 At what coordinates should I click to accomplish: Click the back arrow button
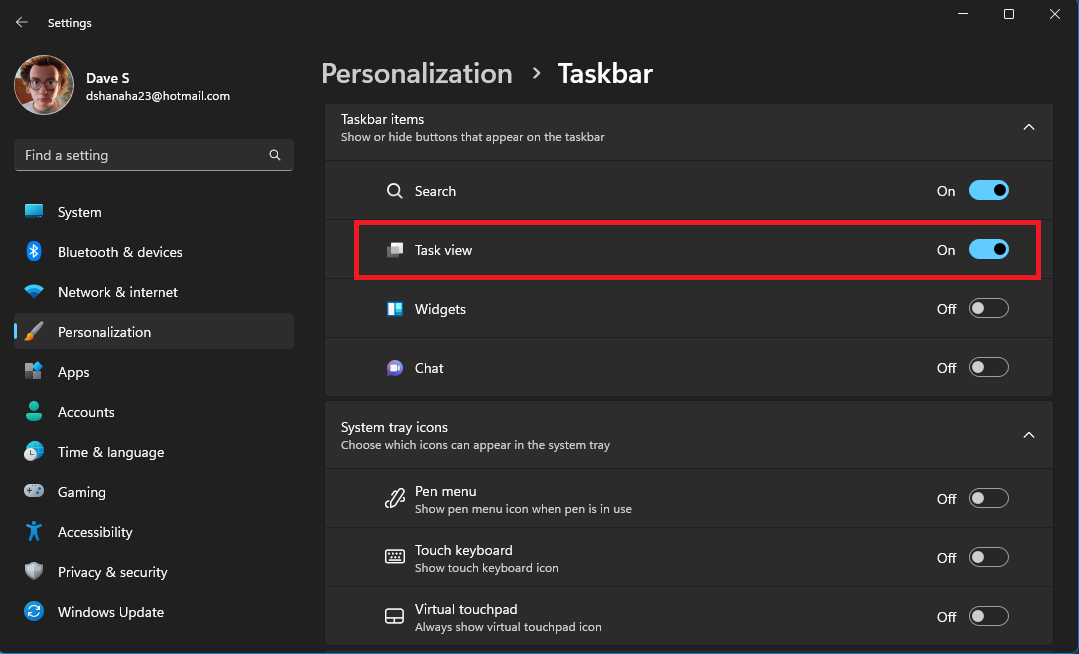pyautogui.click(x=21, y=22)
